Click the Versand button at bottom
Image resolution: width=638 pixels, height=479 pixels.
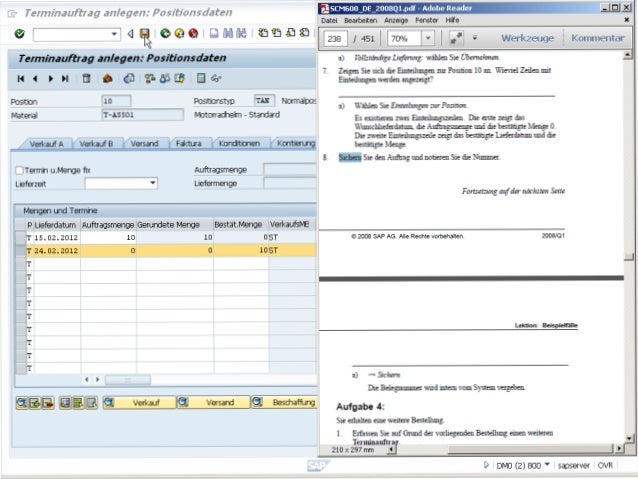tap(213, 402)
